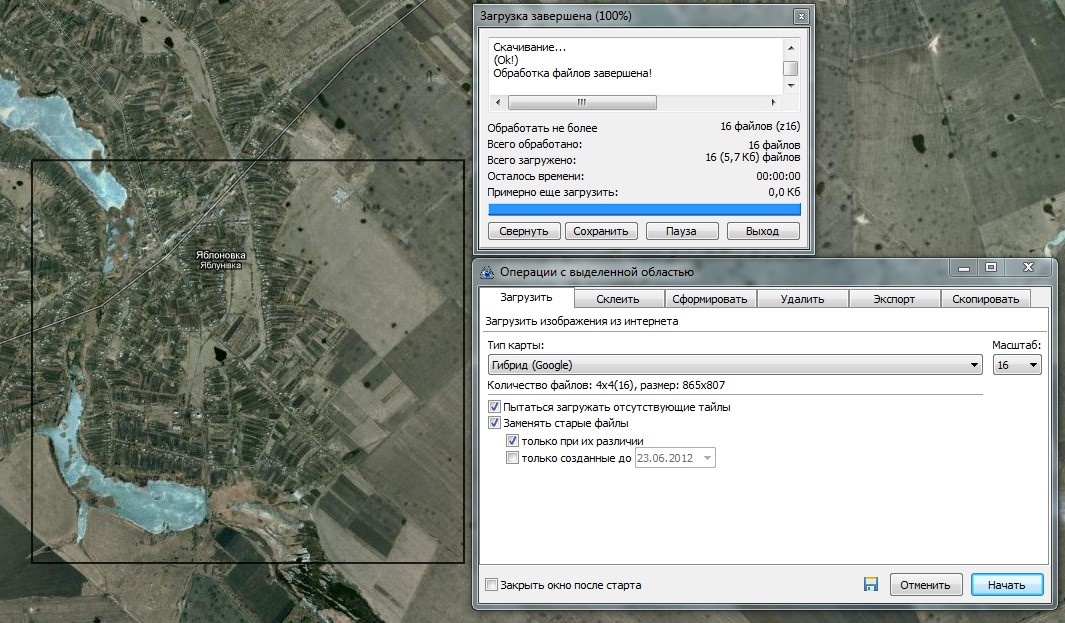
Task: Enable 'Закрыть окно после старта' checkbox
Action: click(491, 585)
